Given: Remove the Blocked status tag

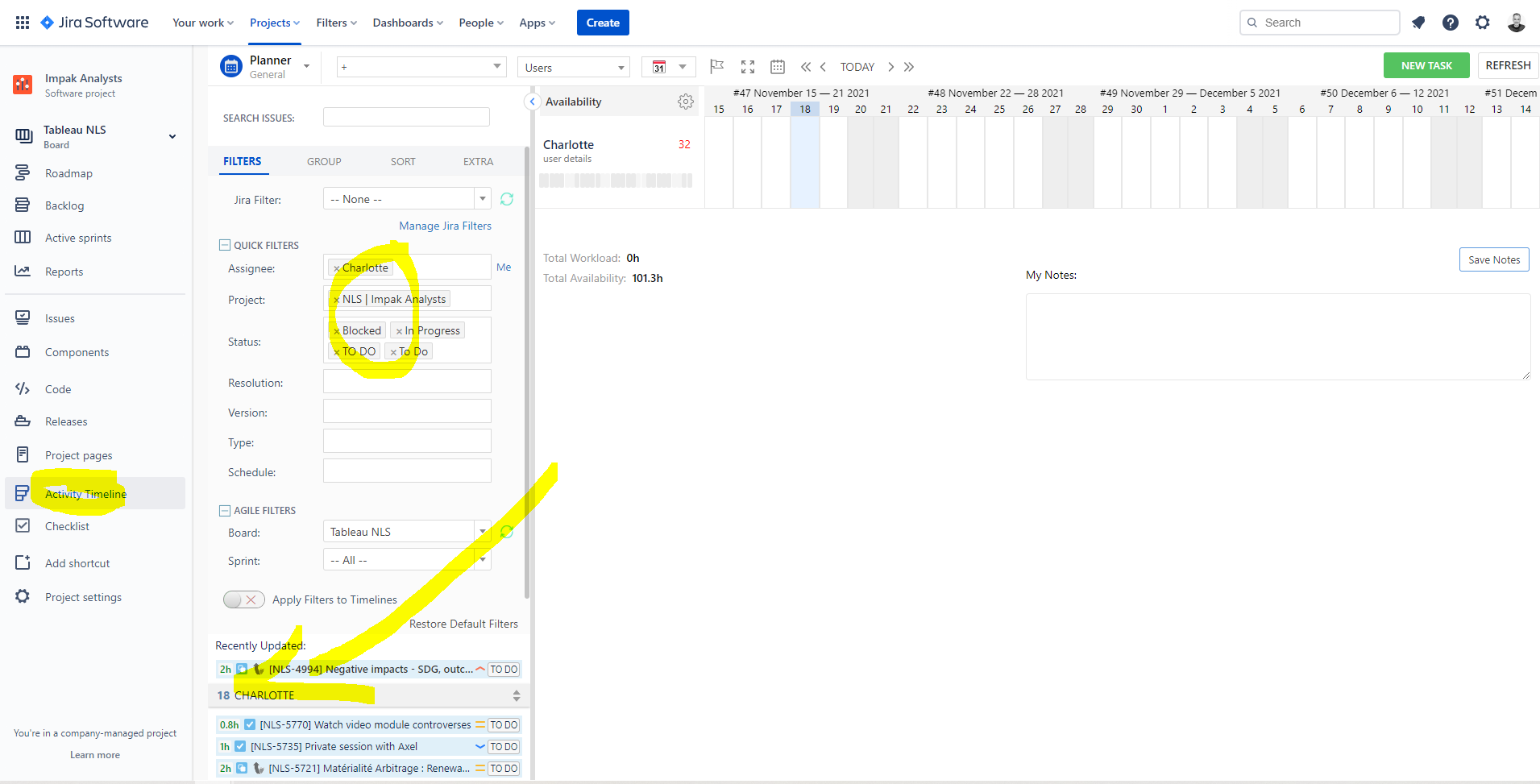Looking at the screenshot, I should point(337,331).
